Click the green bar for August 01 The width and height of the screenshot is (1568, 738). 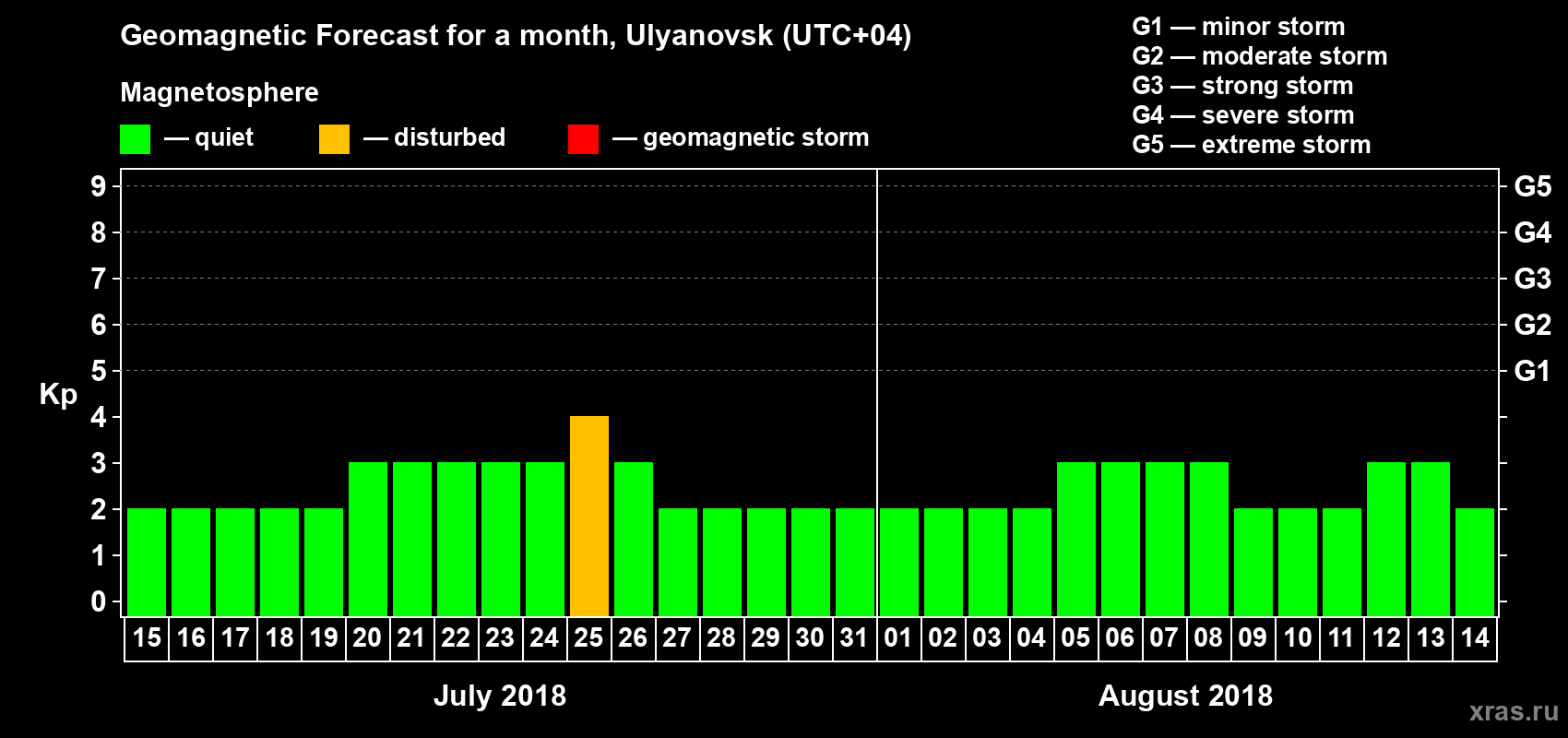(x=899, y=562)
